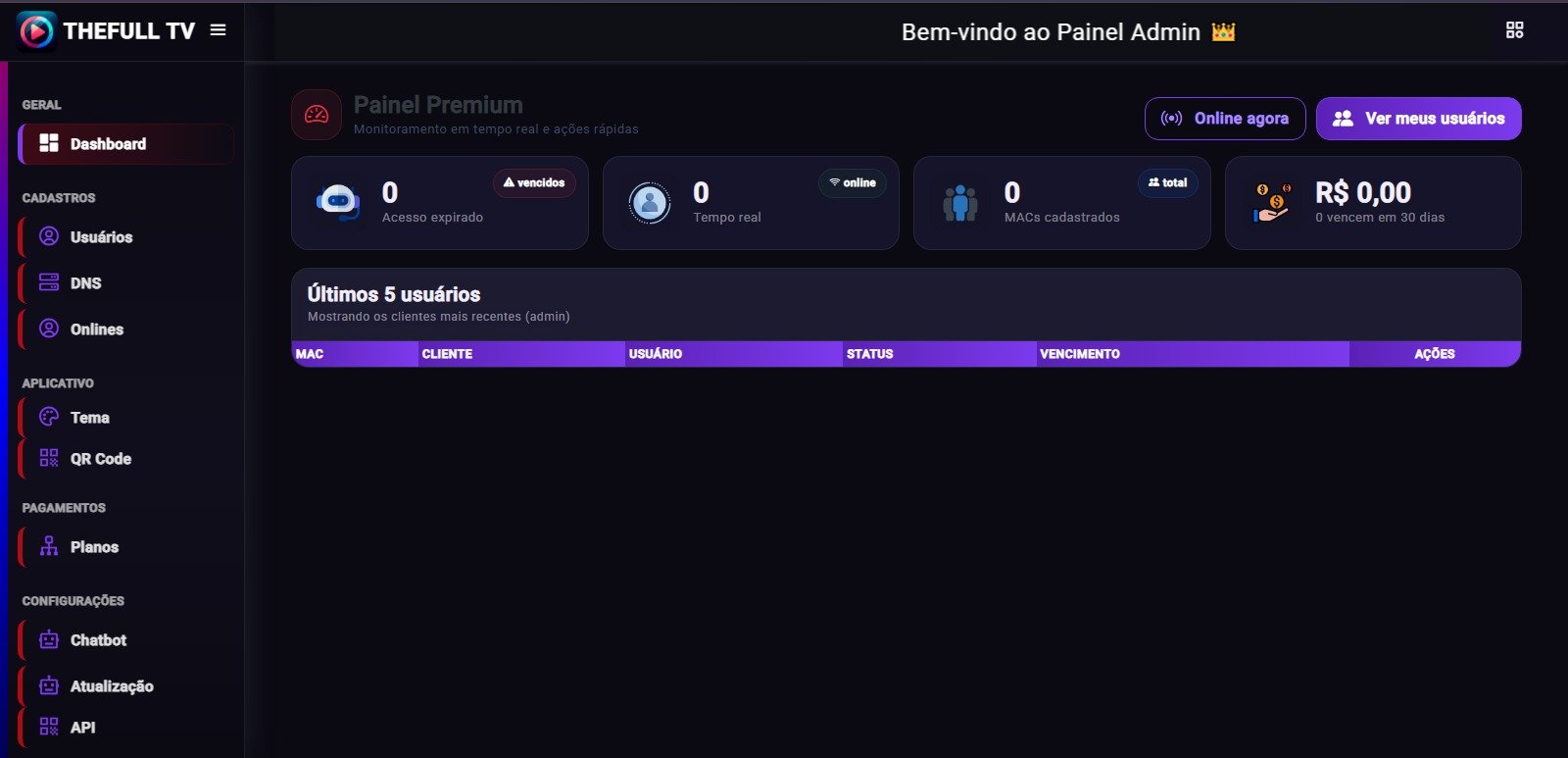Click Ver meus usuários button
The height and width of the screenshot is (758, 1568).
pos(1419,119)
